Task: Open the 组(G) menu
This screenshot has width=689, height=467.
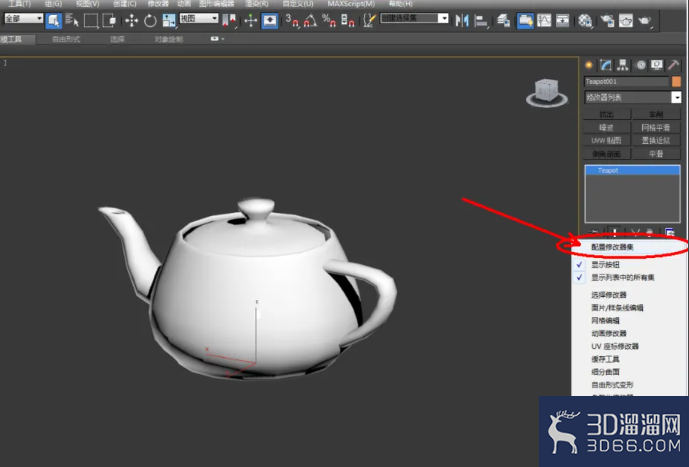Action: click(53, 4)
